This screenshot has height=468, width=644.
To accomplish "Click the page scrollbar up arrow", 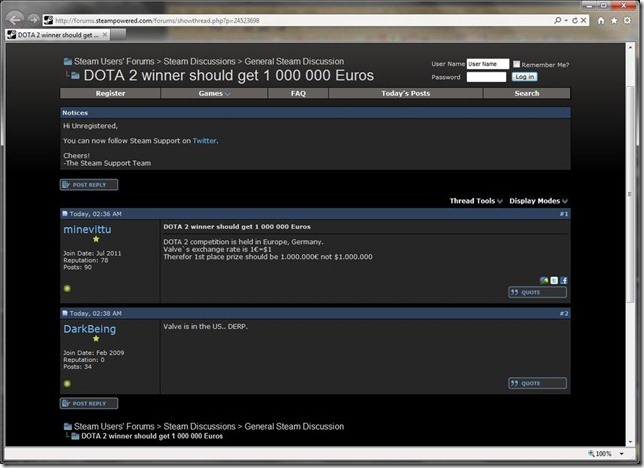I will [x=630, y=48].
